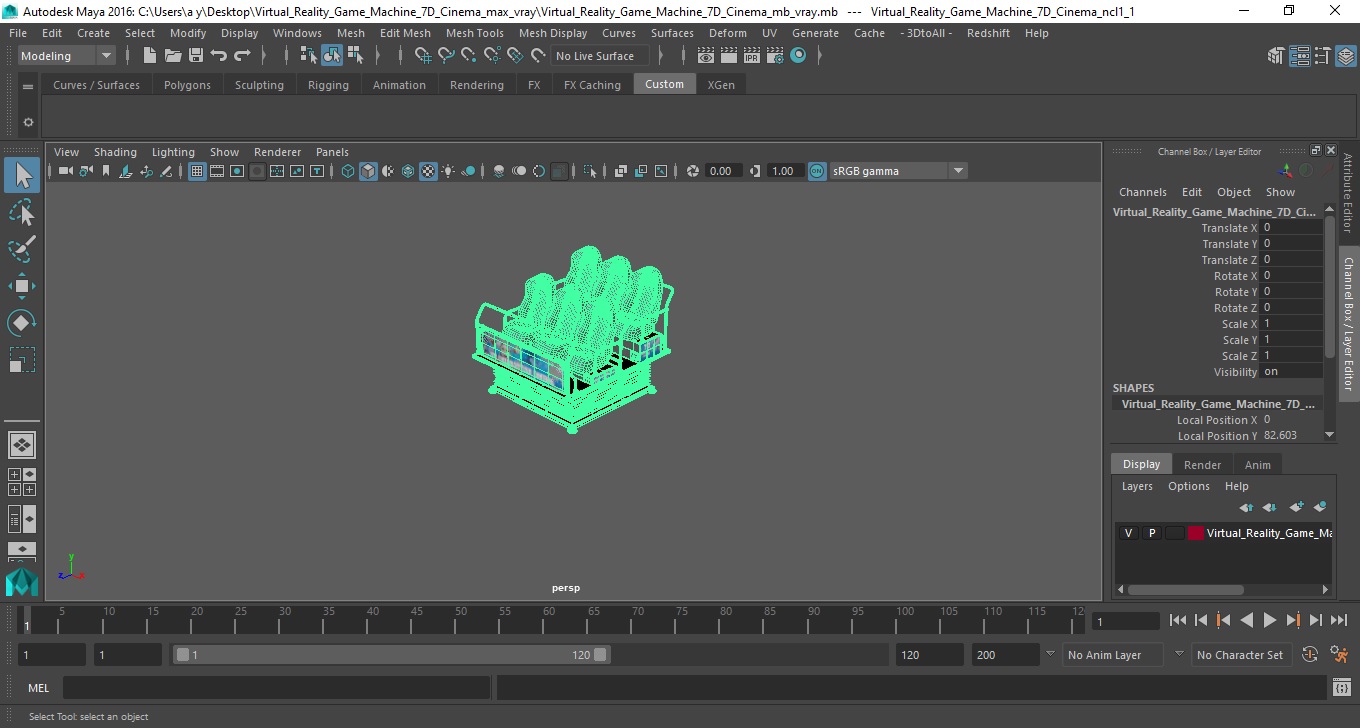1360x728 pixels.
Task: Activate the Move tool in toolbox
Action: coord(22,286)
